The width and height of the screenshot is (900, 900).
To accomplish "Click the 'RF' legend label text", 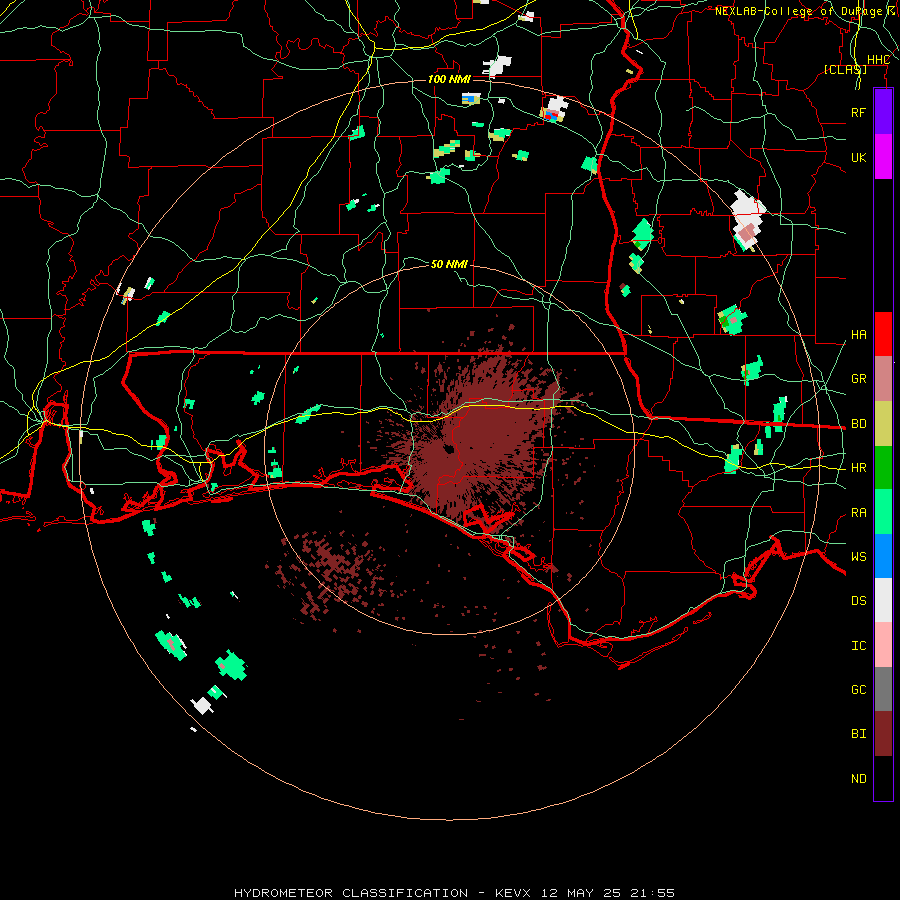I will 858,112.
